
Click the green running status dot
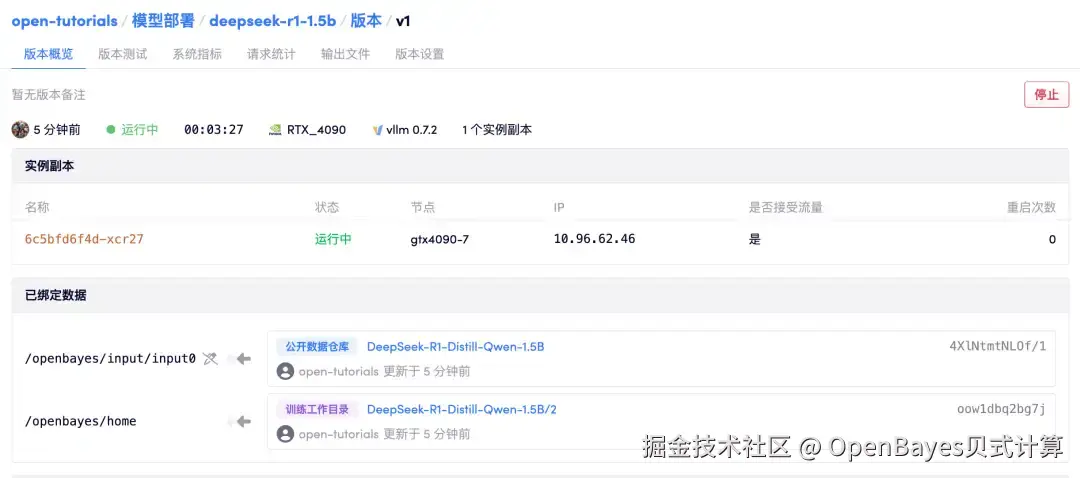point(110,129)
